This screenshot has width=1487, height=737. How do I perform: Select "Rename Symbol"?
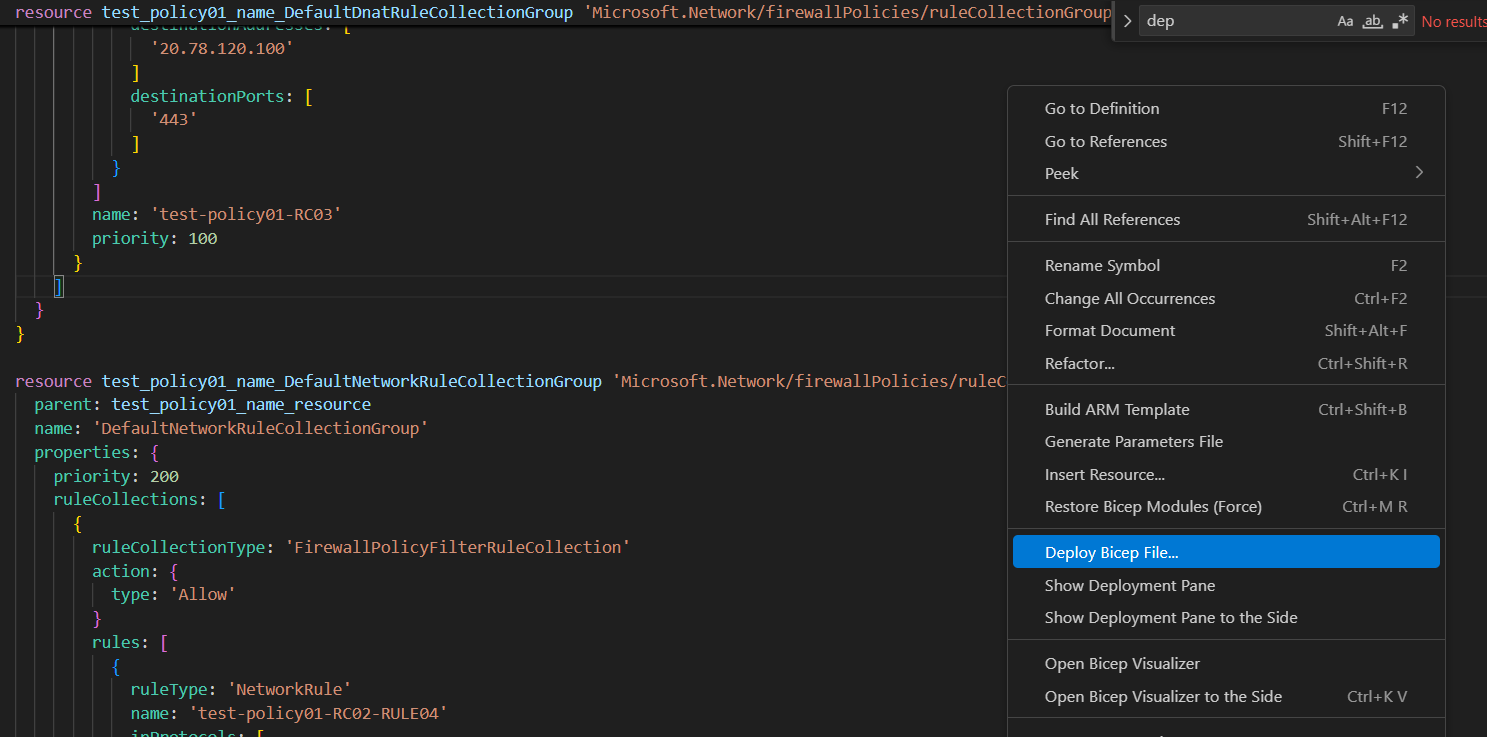(x=1102, y=265)
